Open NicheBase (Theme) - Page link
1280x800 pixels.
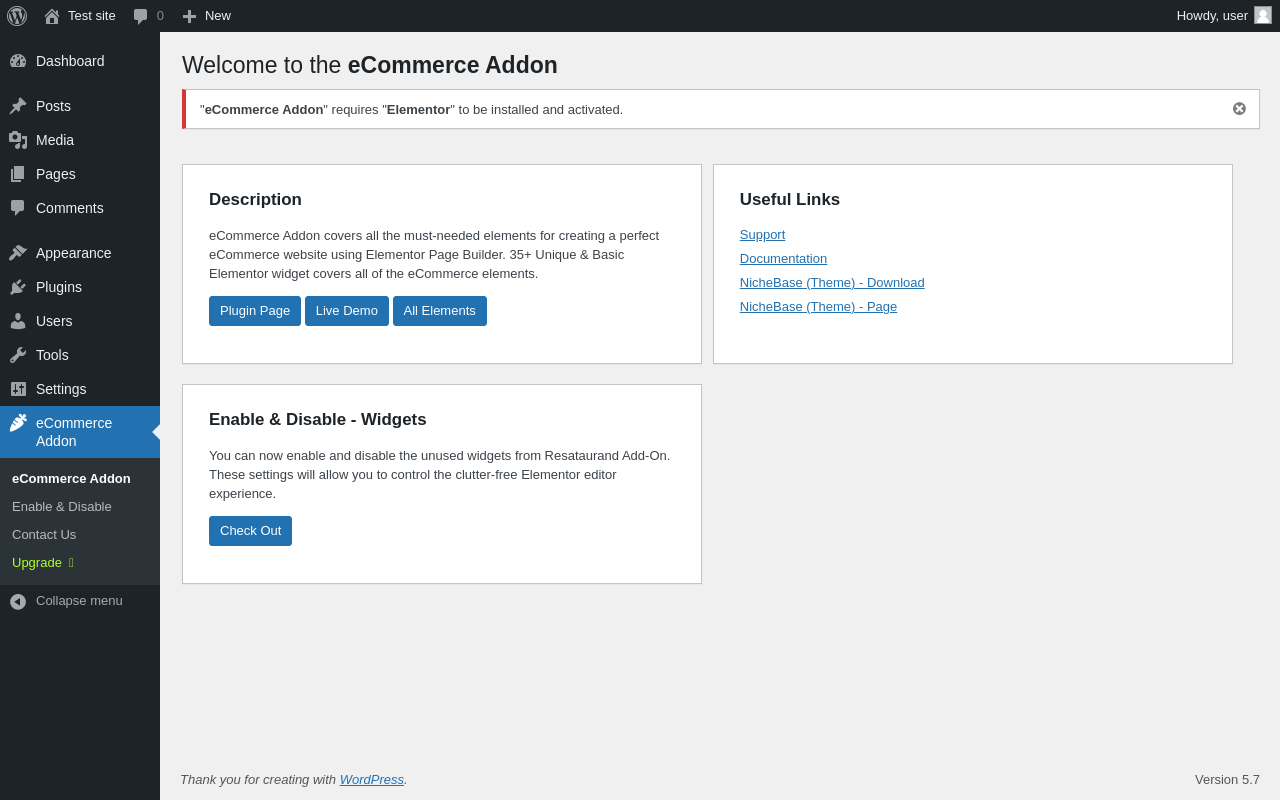point(818,307)
